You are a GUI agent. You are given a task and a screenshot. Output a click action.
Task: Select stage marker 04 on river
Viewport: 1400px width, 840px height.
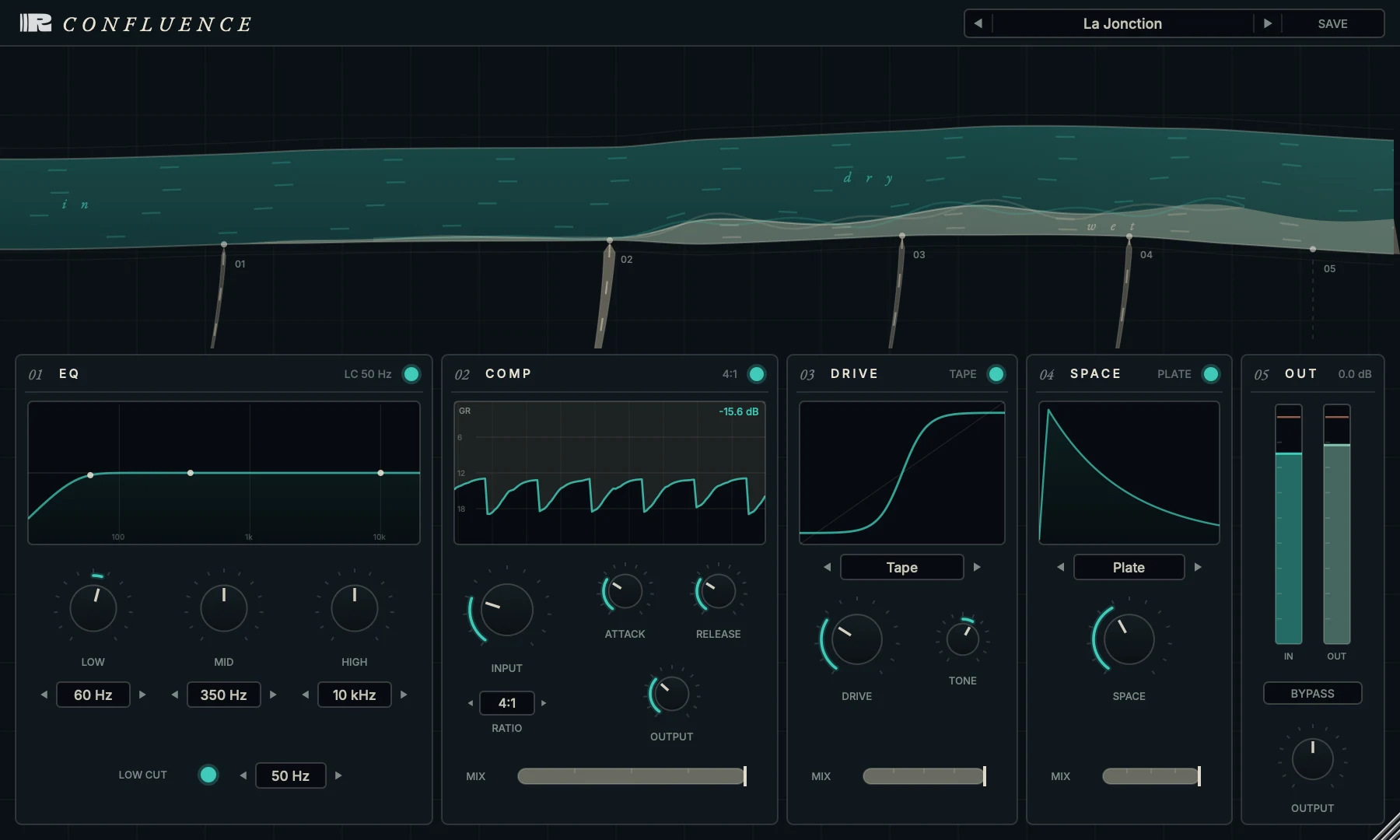coord(1129,237)
